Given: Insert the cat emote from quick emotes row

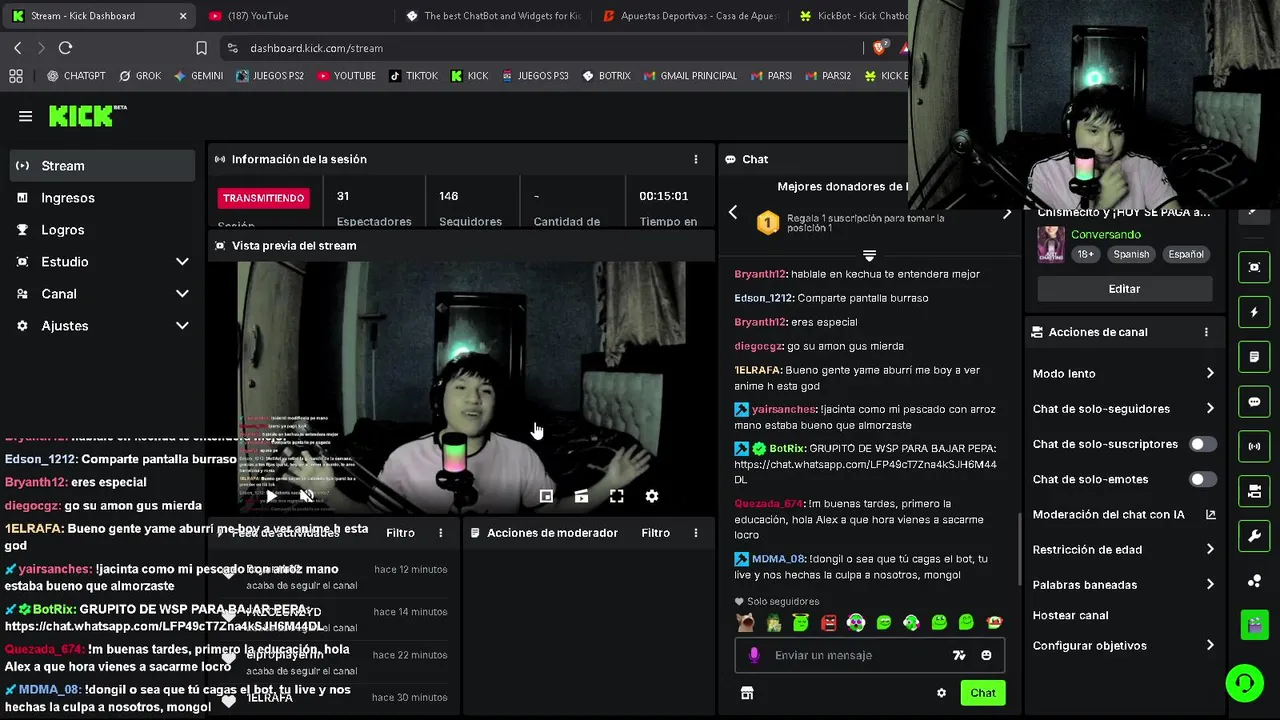Looking at the screenshot, I should 746,622.
